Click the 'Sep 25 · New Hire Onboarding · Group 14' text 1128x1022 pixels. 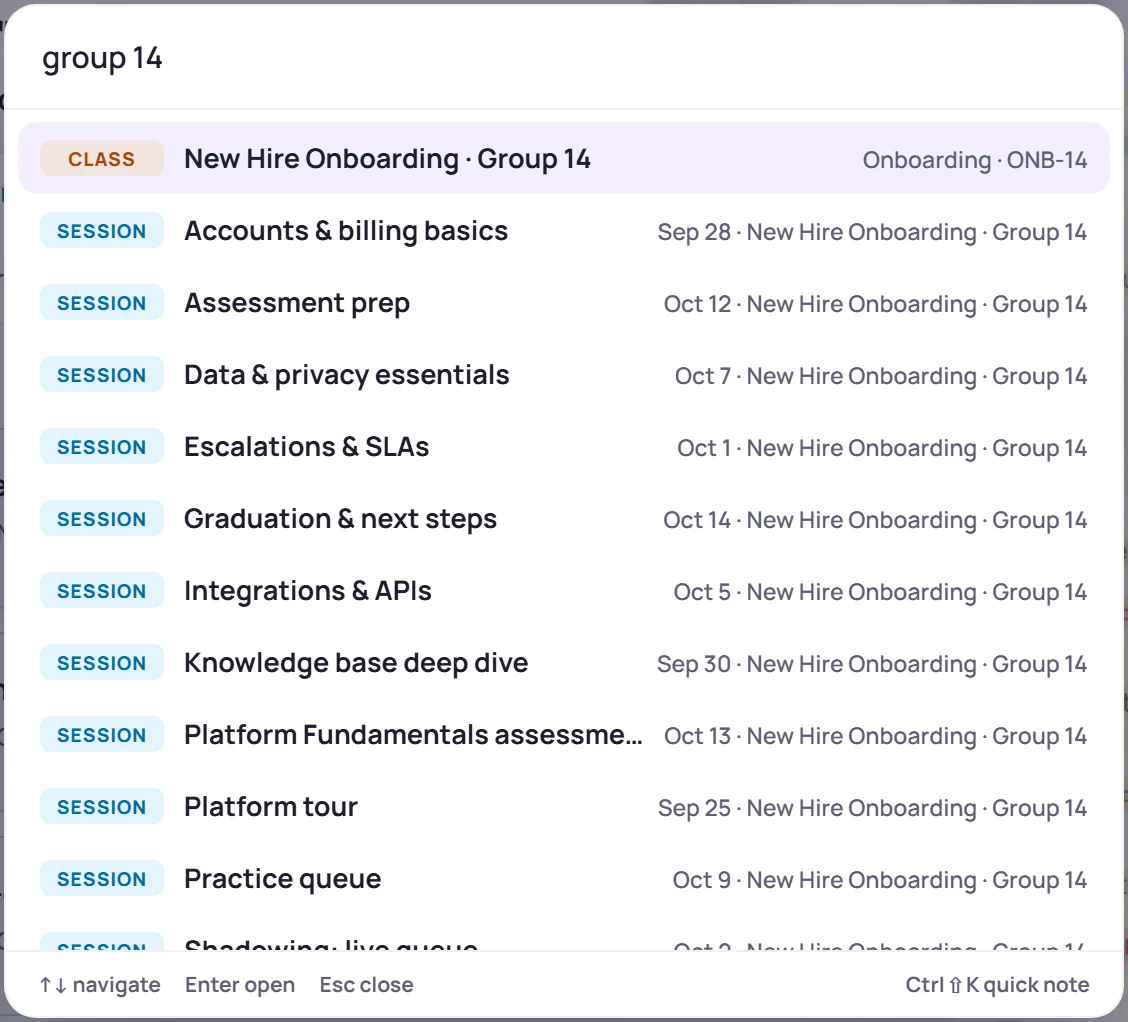point(873,808)
